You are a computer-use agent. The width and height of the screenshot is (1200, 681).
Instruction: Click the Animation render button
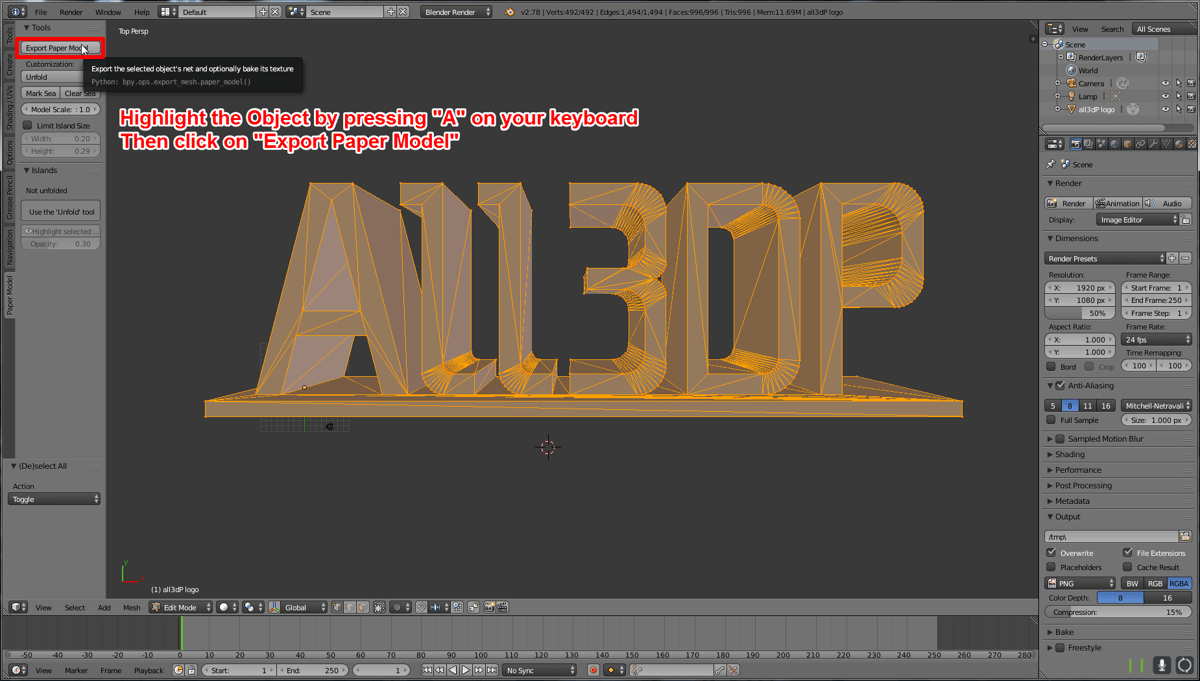click(1117, 203)
